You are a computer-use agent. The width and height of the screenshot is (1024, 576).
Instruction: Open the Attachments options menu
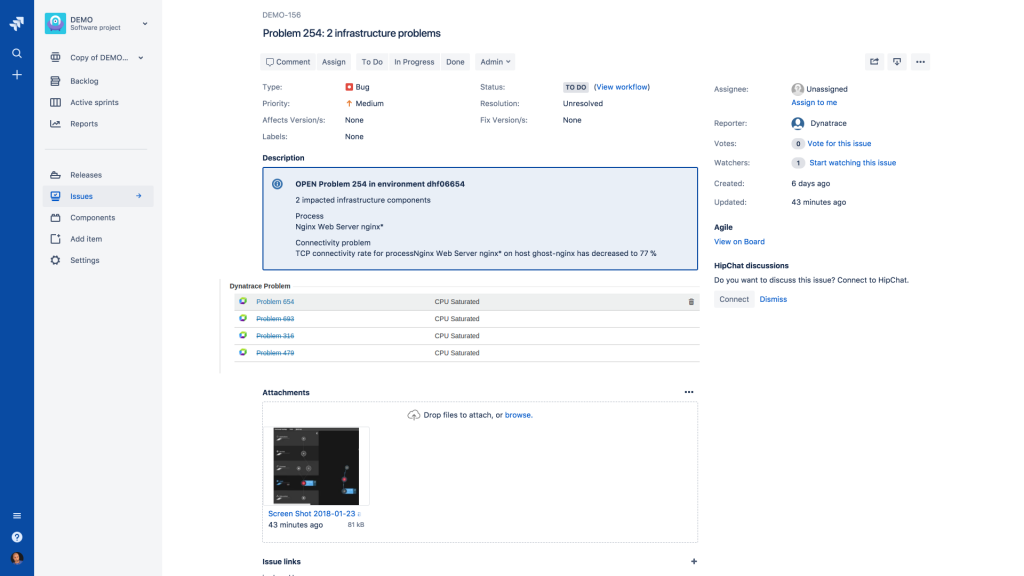point(689,392)
